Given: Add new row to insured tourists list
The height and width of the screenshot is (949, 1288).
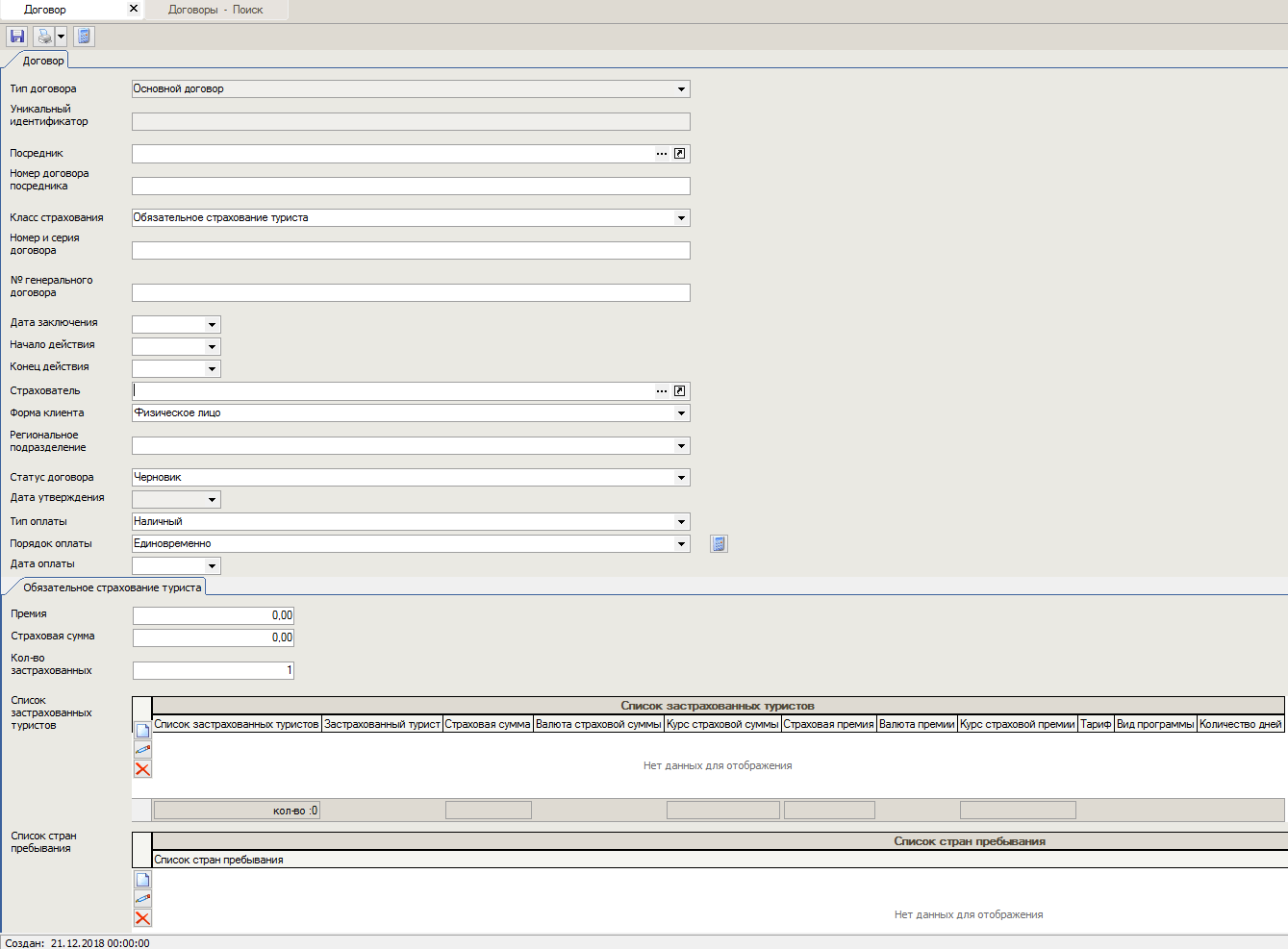Looking at the screenshot, I should [x=142, y=731].
